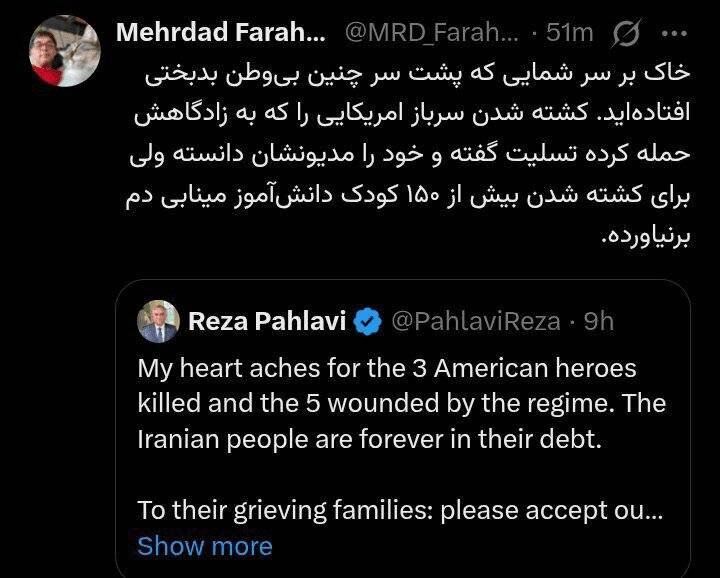Open the Mehrdad Farah display name

tap(221, 33)
